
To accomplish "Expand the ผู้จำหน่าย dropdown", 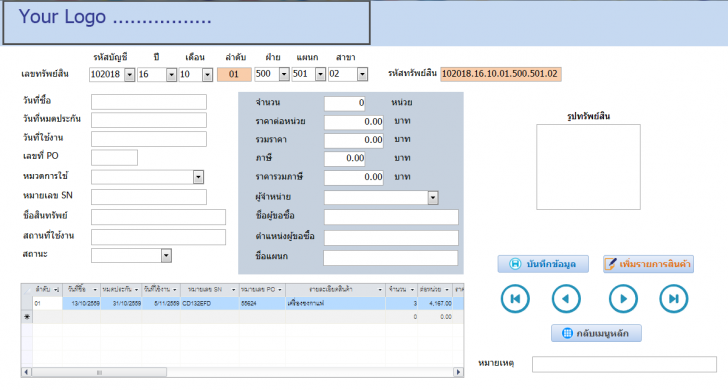I will (x=433, y=198).
